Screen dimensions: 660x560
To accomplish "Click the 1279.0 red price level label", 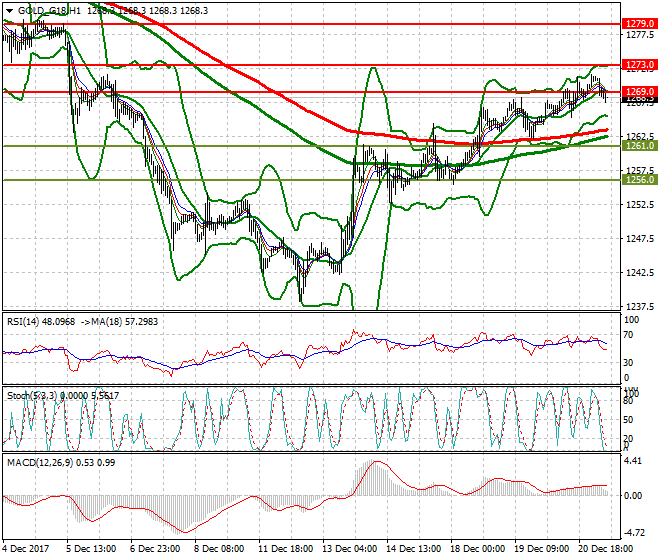I will 640,24.
